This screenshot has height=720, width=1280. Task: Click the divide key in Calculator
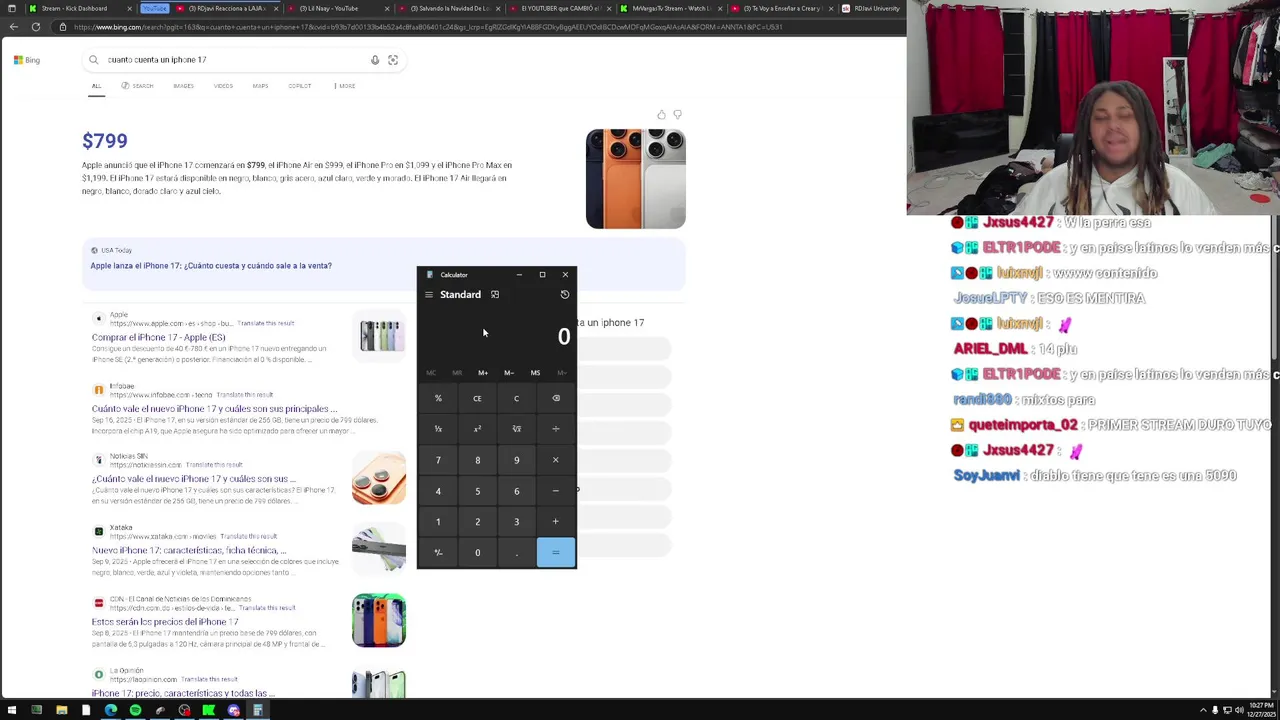[x=556, y=429]
